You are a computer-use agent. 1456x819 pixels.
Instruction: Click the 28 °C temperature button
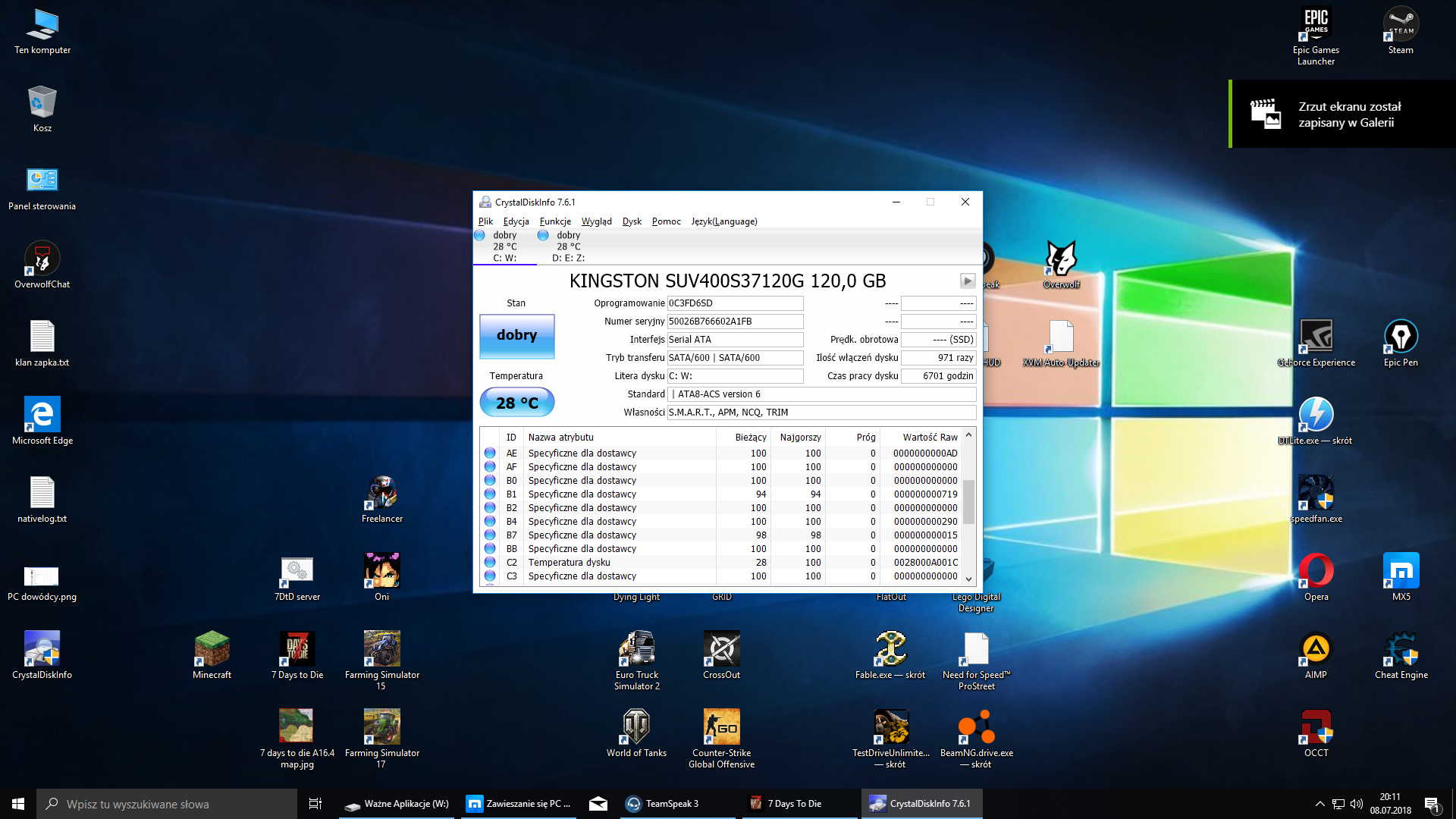(x=516, y=403)
